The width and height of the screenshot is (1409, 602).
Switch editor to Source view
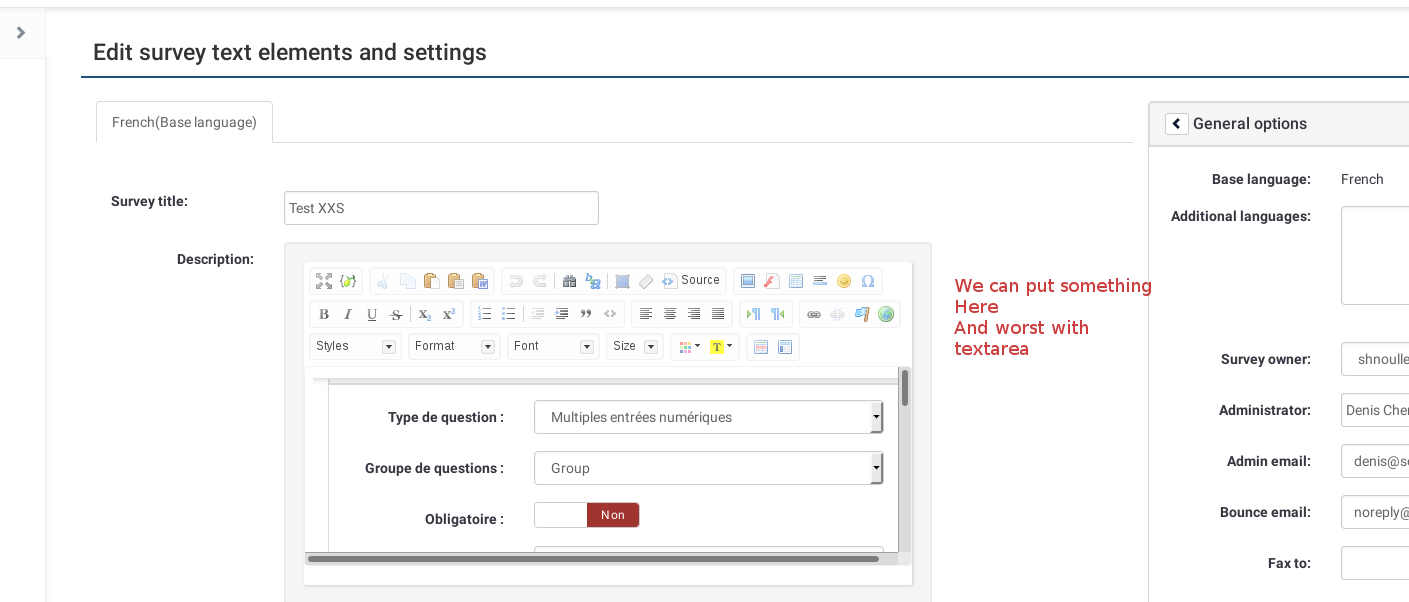click(691, 281)
